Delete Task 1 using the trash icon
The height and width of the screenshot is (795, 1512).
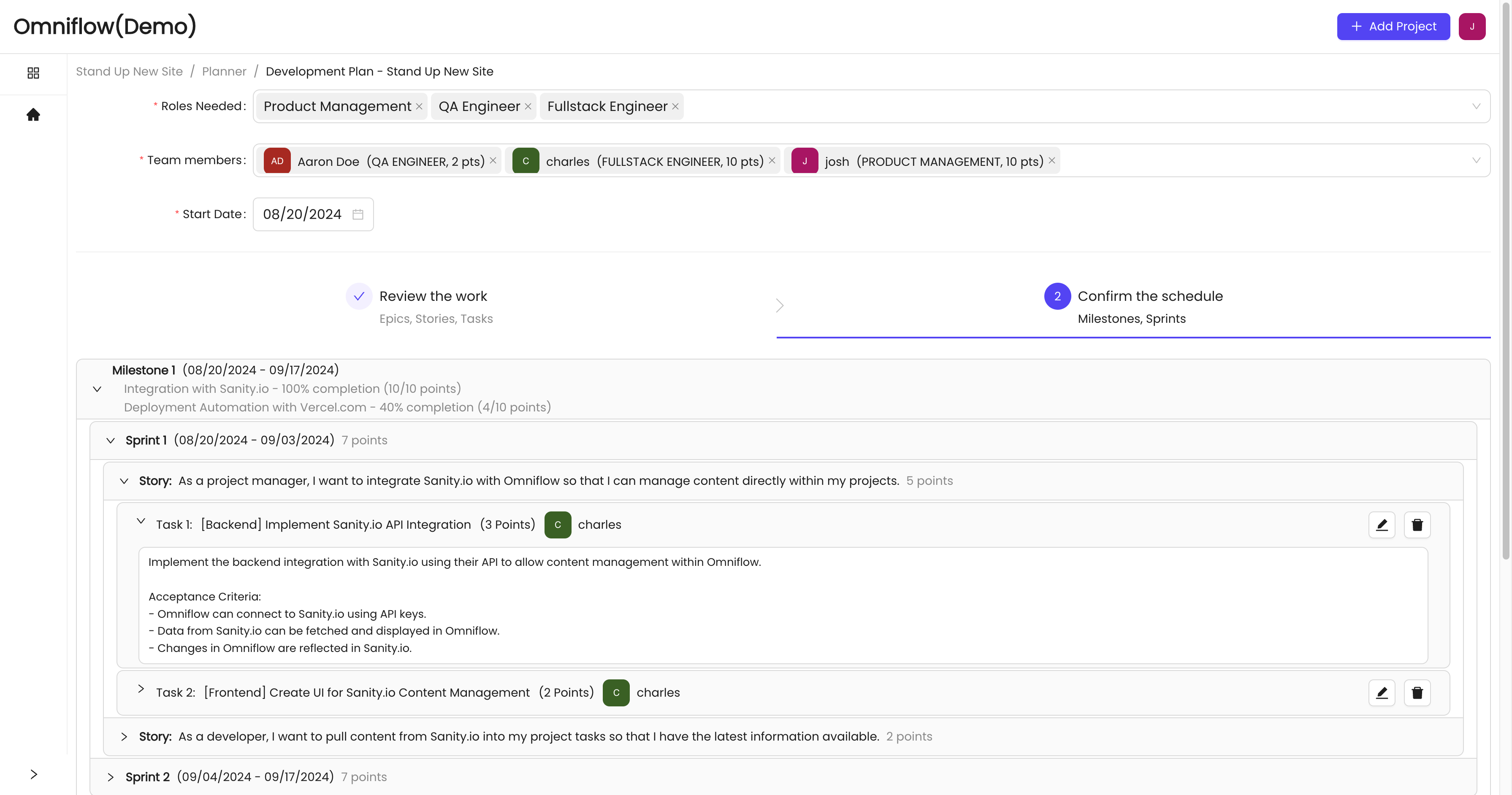point(1417,525)
